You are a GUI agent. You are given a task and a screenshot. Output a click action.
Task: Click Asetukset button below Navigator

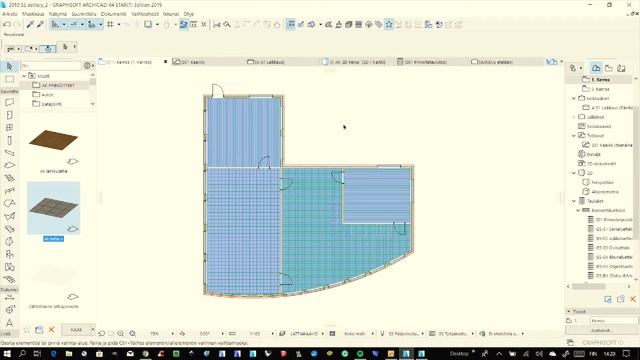tap(602, 330)
